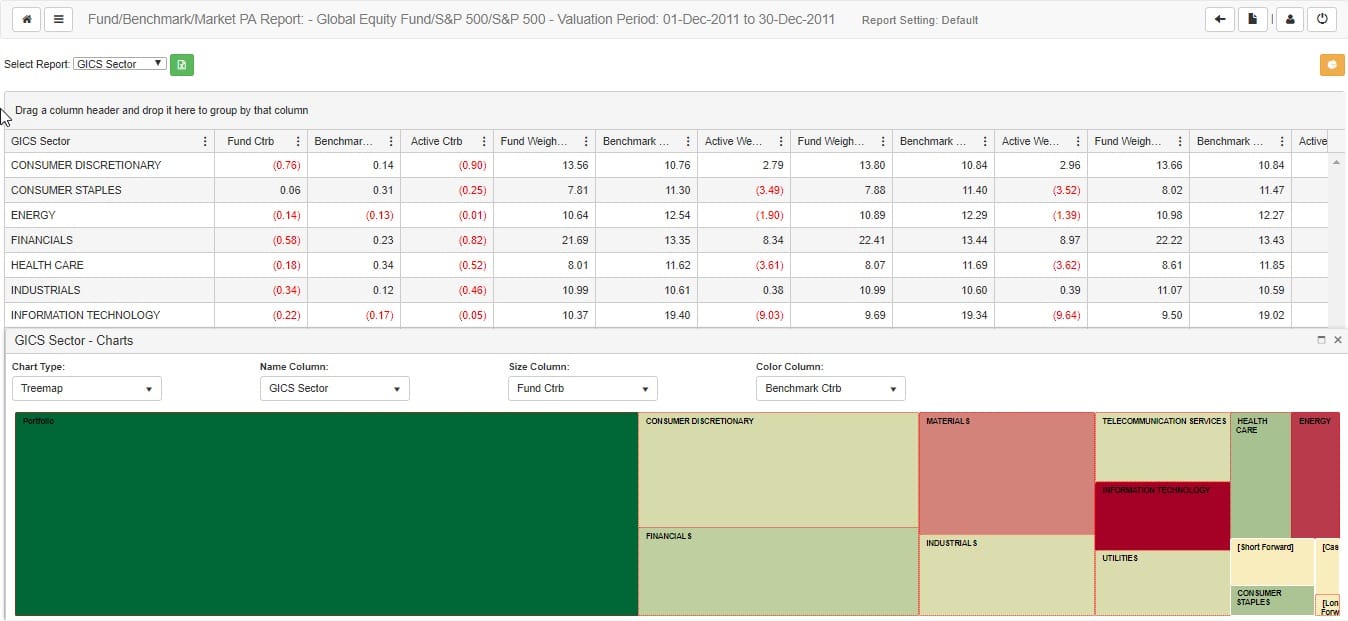Click the green Excel export icon
The height and width of the screenshot is (621, 1348).
click(x=182, y=64)
